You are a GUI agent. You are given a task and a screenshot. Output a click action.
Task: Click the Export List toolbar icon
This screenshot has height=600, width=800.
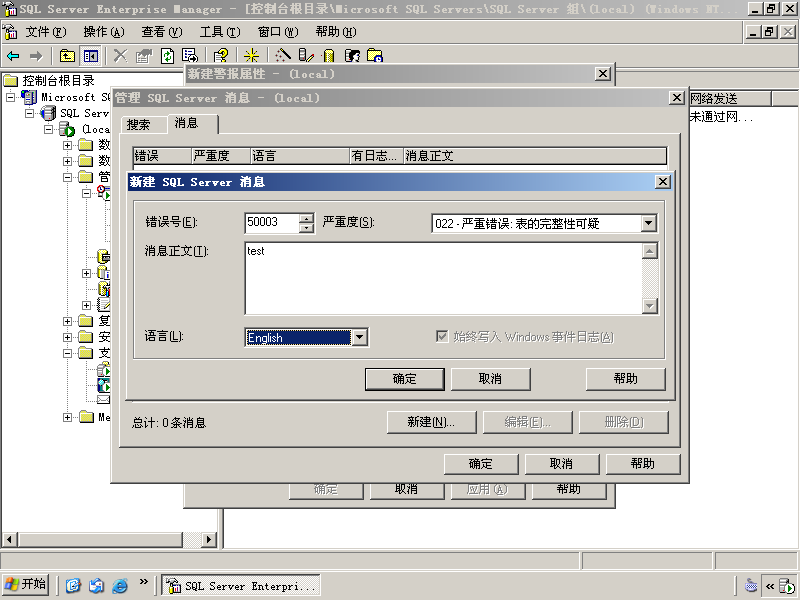(190, 56)
